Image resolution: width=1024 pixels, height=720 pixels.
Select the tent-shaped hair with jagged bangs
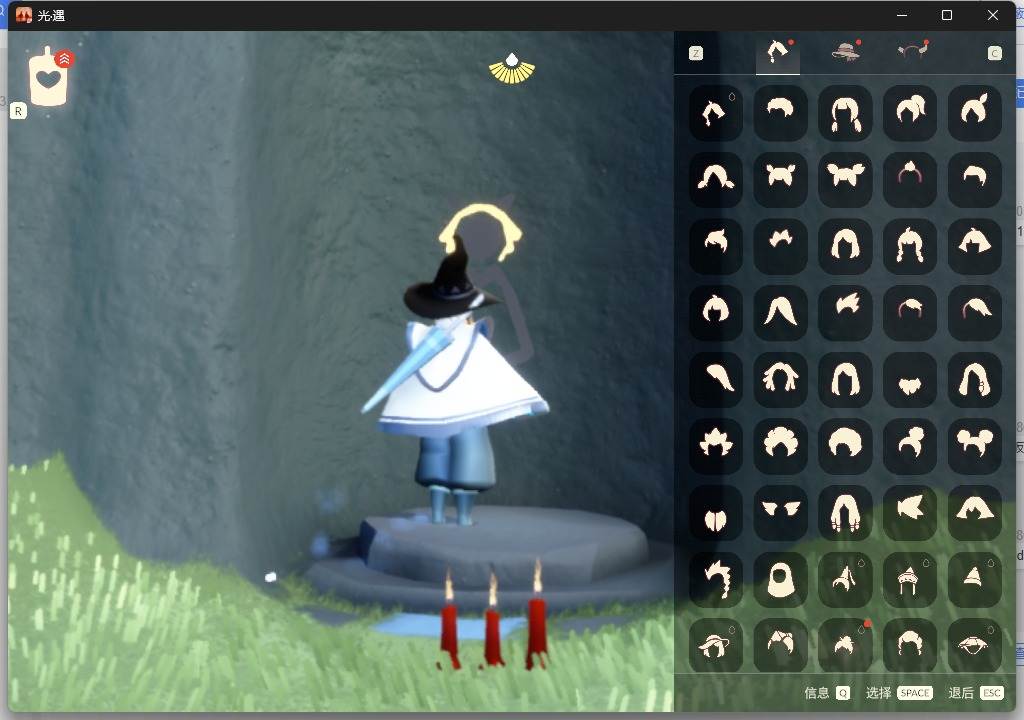(974, 513)
